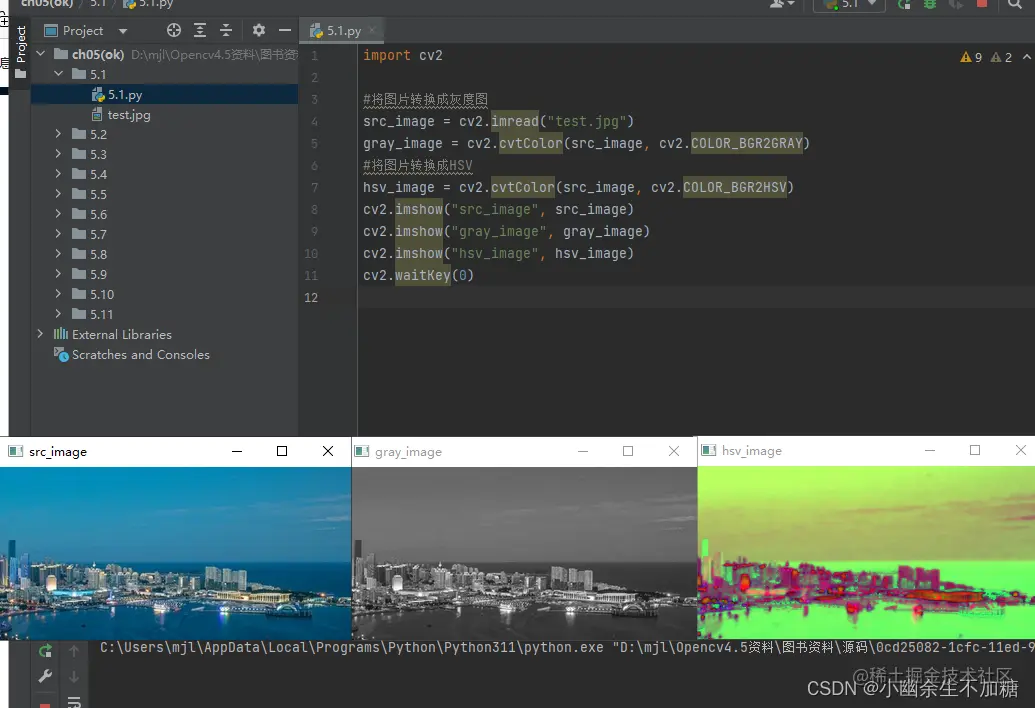The image size is (1035, 708).
Task: Expand the 5.4 folder
Action: (59, 174)
